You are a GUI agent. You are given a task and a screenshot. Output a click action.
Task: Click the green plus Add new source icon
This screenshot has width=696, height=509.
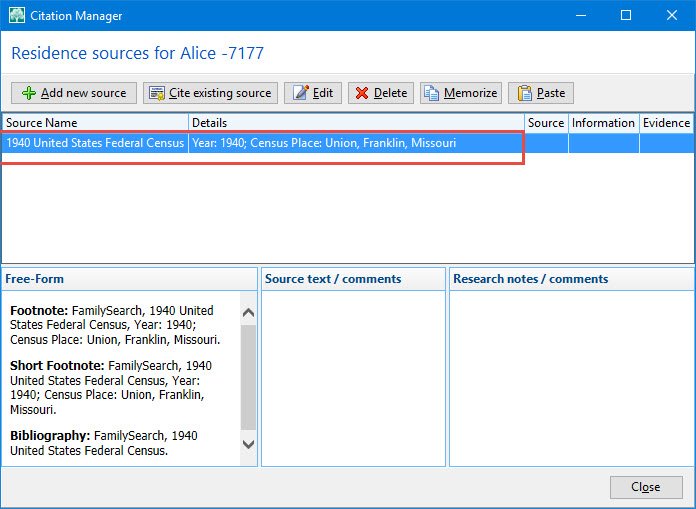tap(29, 93)
